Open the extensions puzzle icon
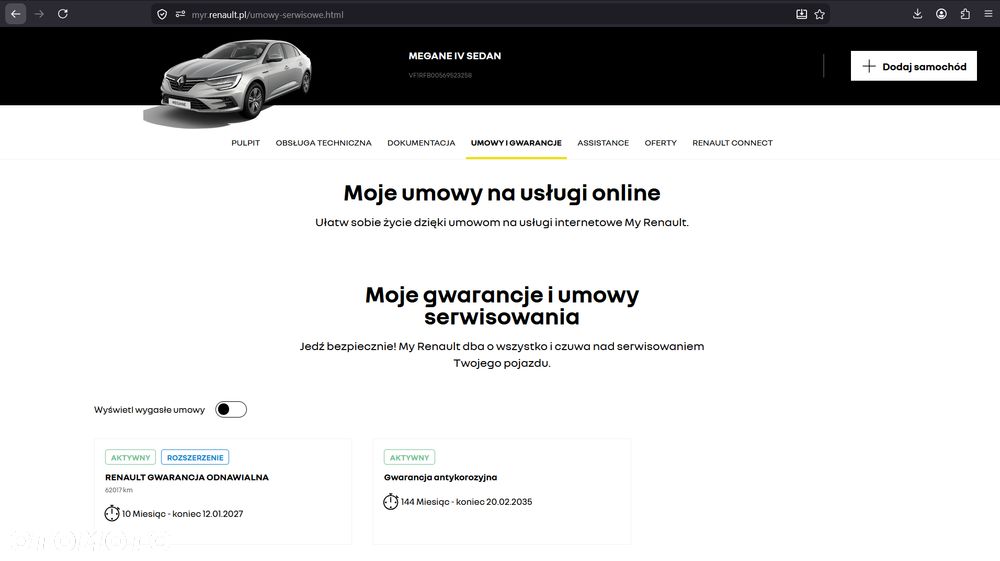1000x561 pixels. coord(964,13)
